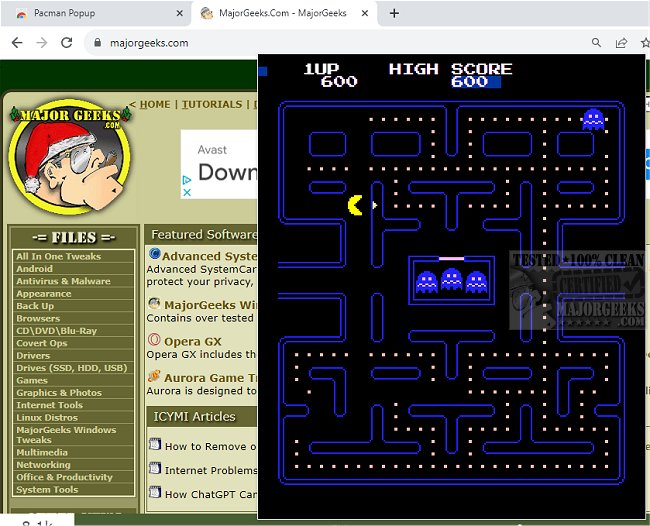This screenshot has height=526, width=650.
Task: Click the AdChoices triangle icon on the Avast ad
Action: [187, 180]
